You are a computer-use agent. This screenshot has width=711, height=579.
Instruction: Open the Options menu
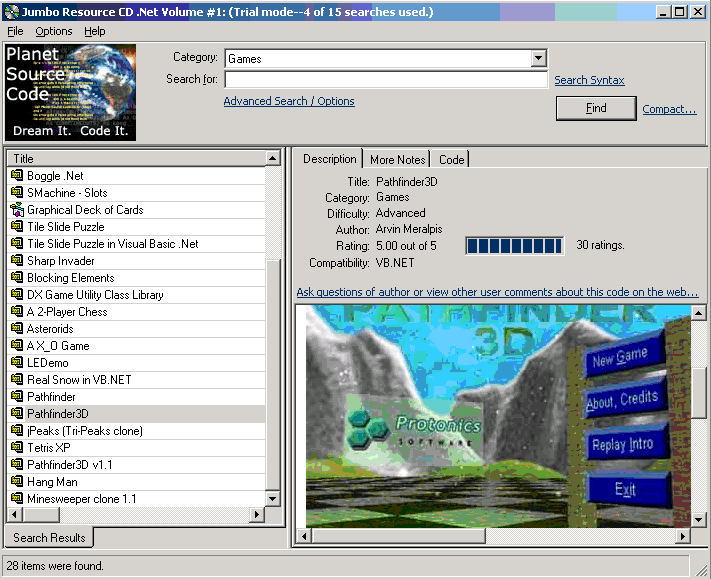click(x=54, y=31)
